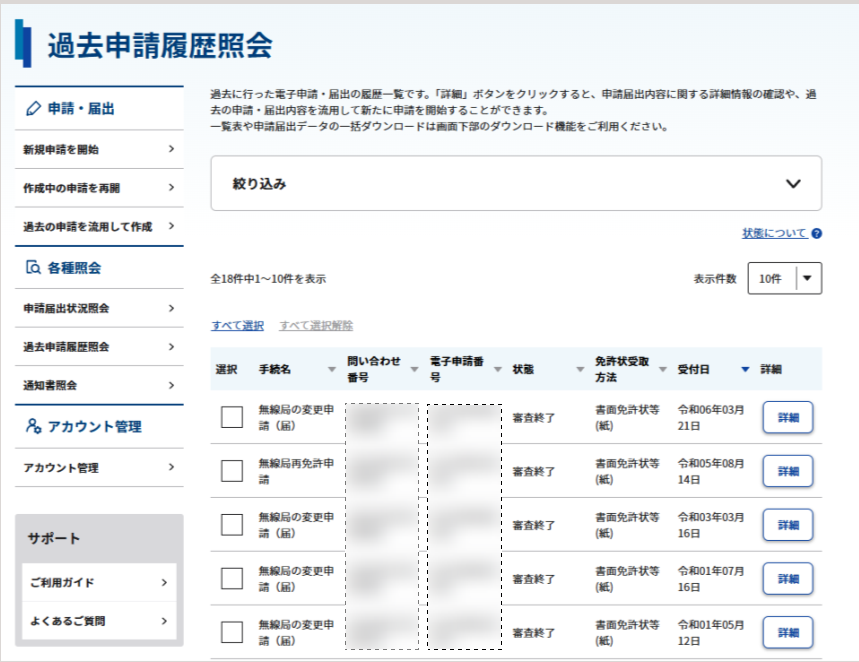Open ご利用ガイド in the support box

point(99,583)
